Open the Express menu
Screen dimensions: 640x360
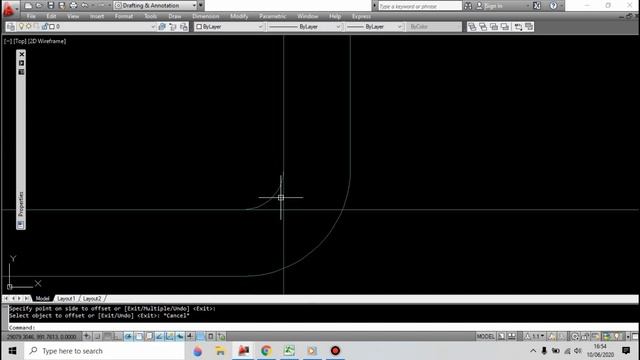pos(361,16)
